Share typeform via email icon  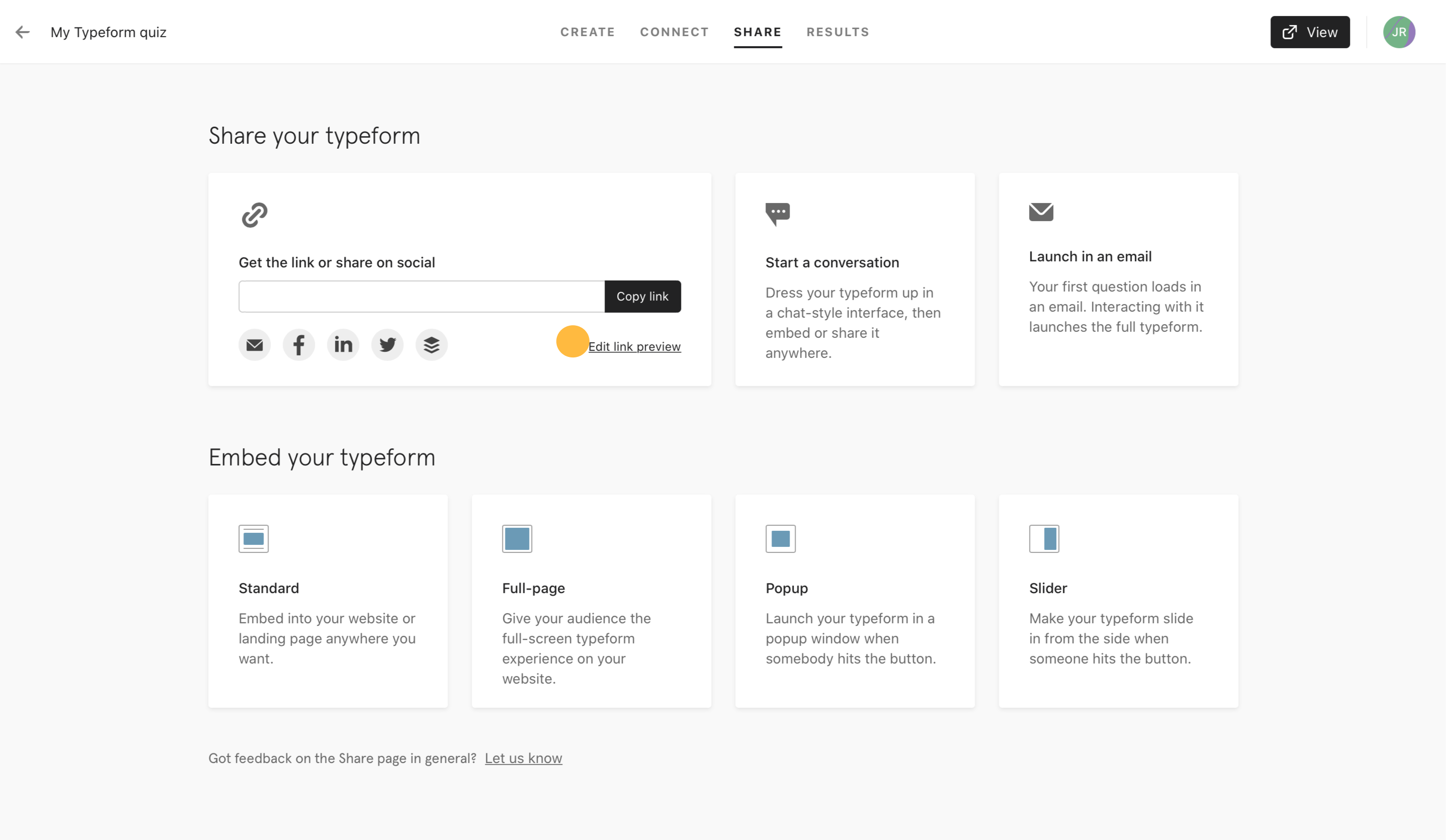pos(254,345)
